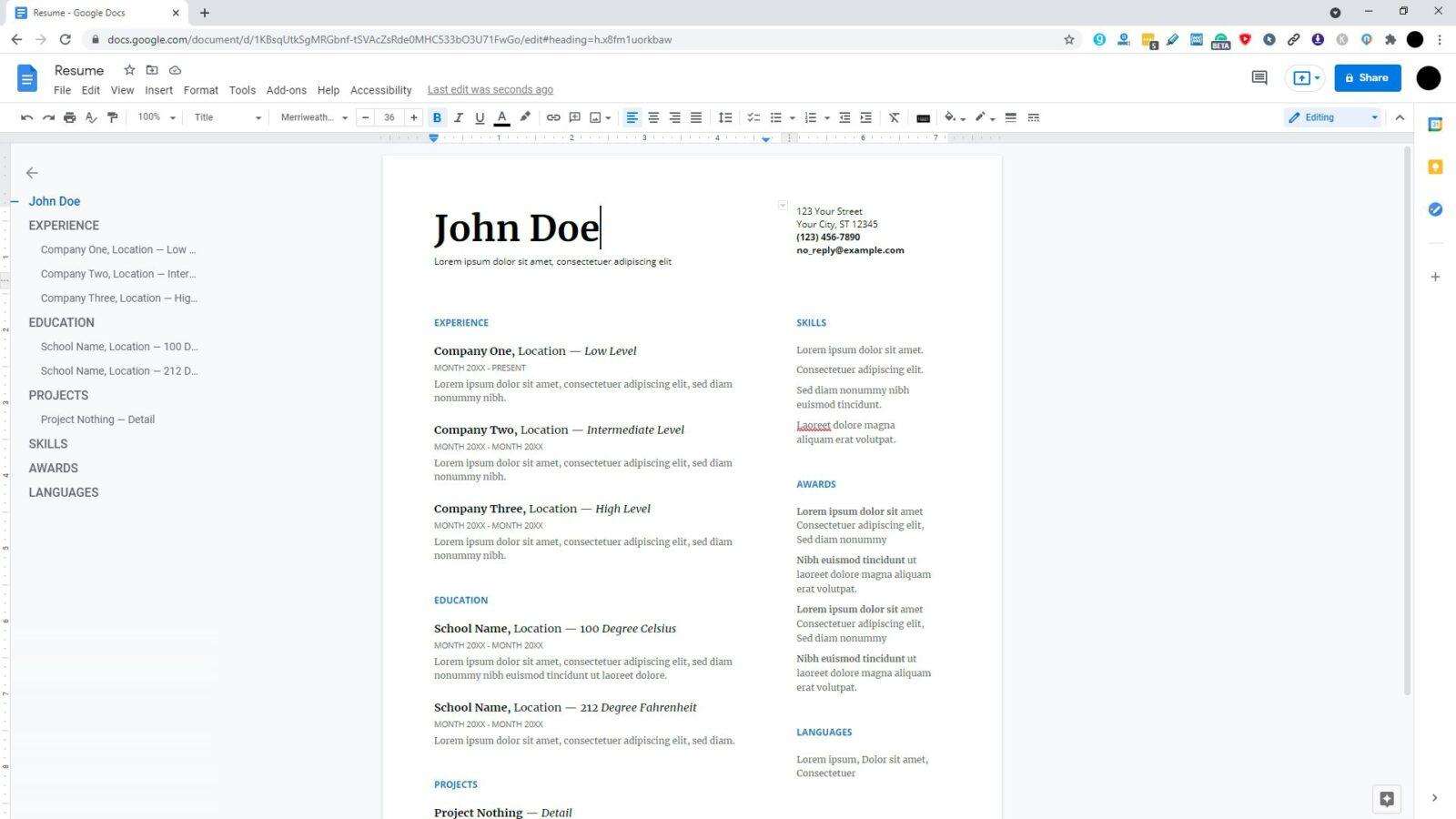
Task: Open the Add-ons menu
Action: 286,89
